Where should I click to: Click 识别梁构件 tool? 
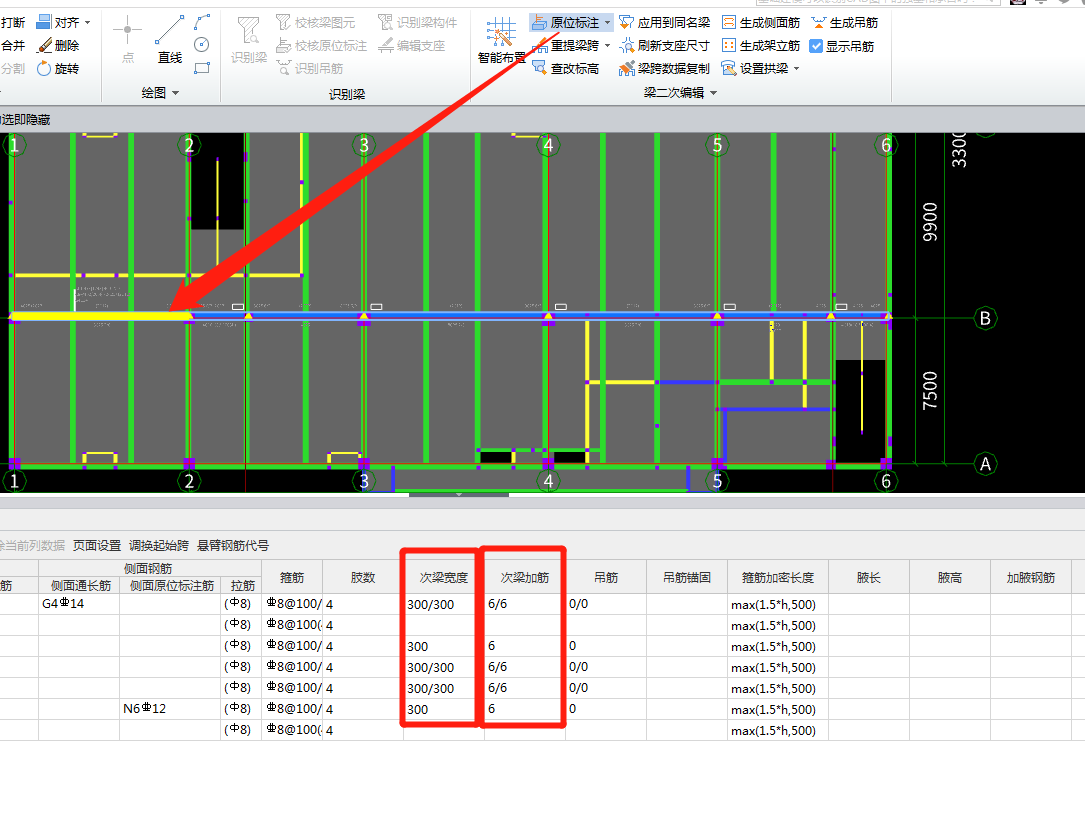417,23
